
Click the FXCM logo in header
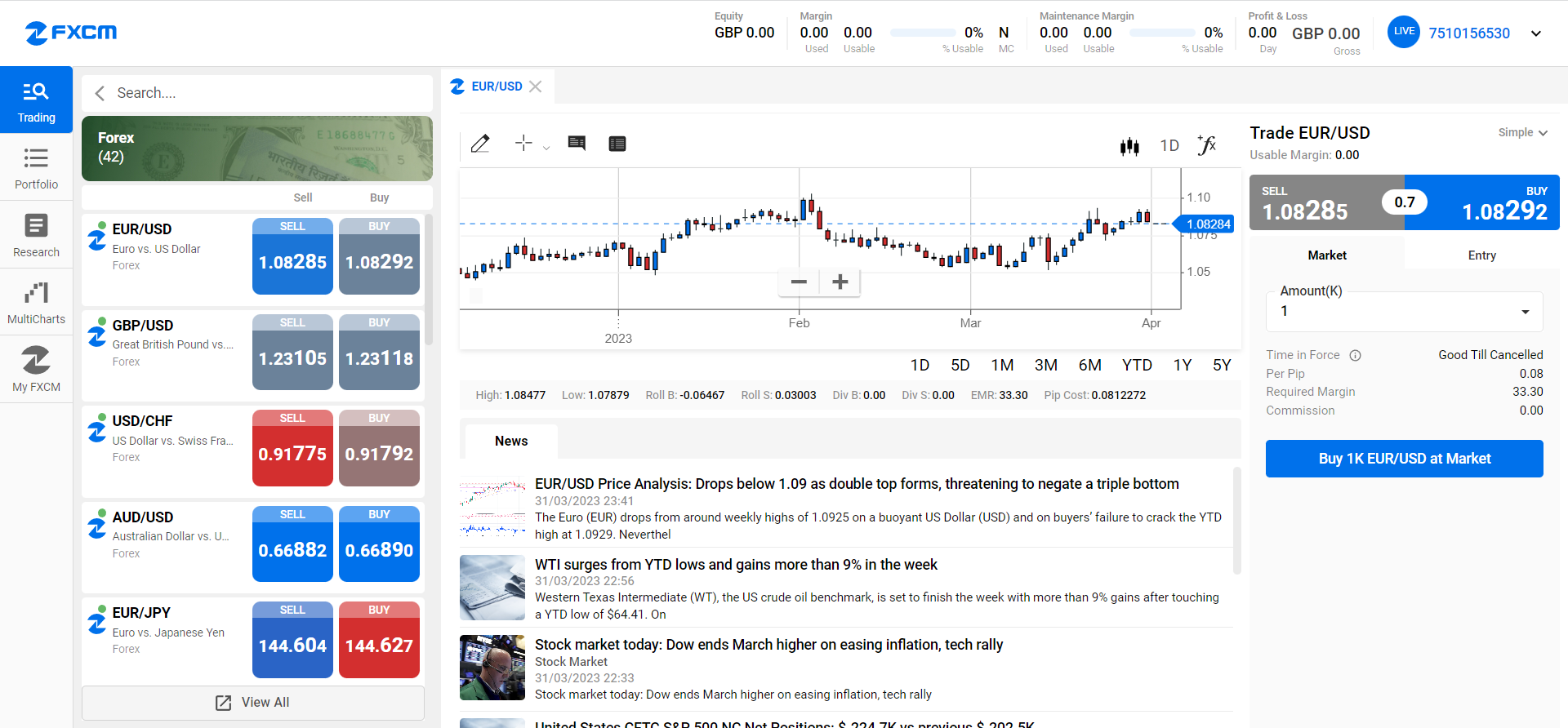tap(71, 33)
